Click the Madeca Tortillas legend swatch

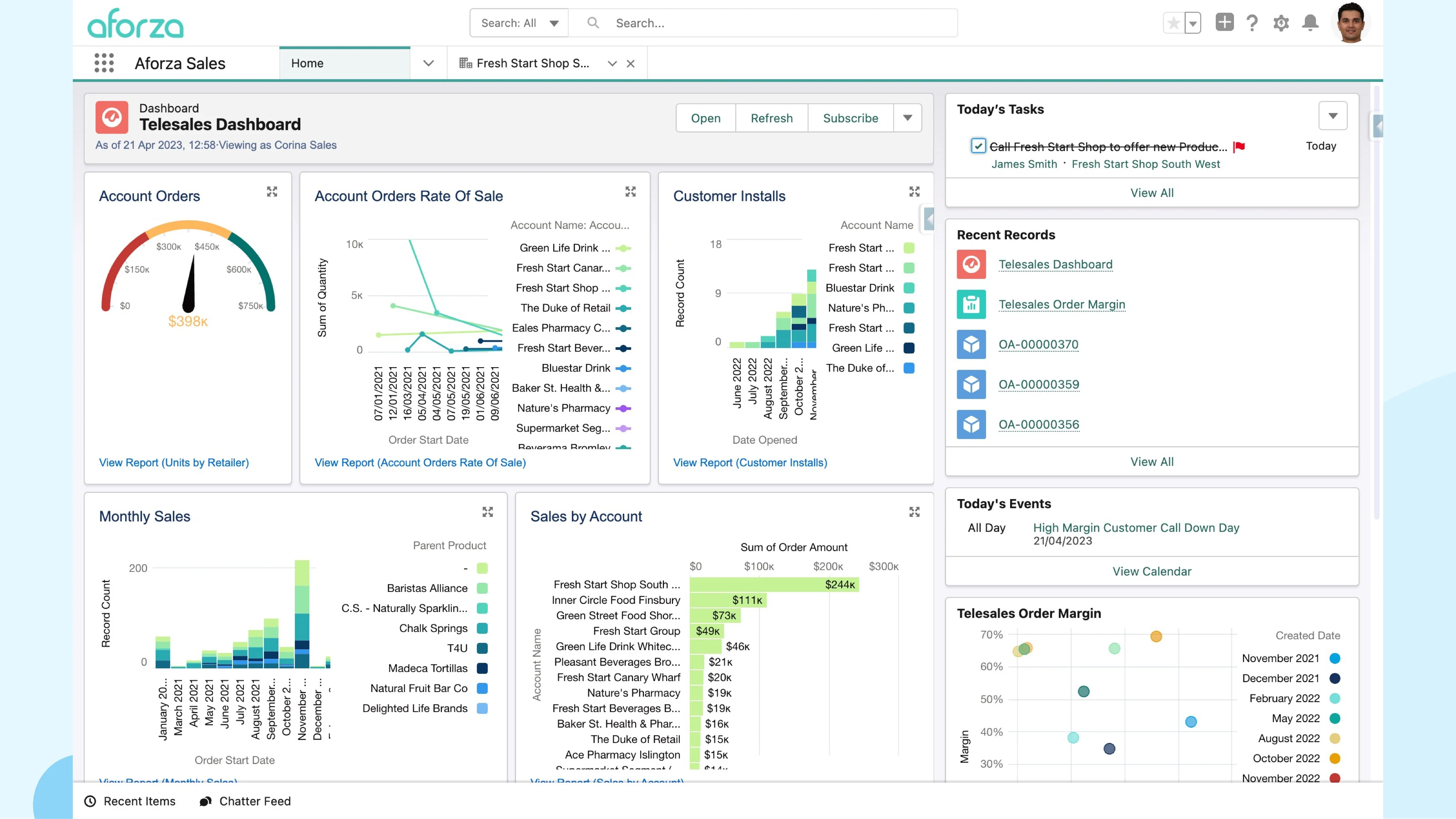[482, 668]
